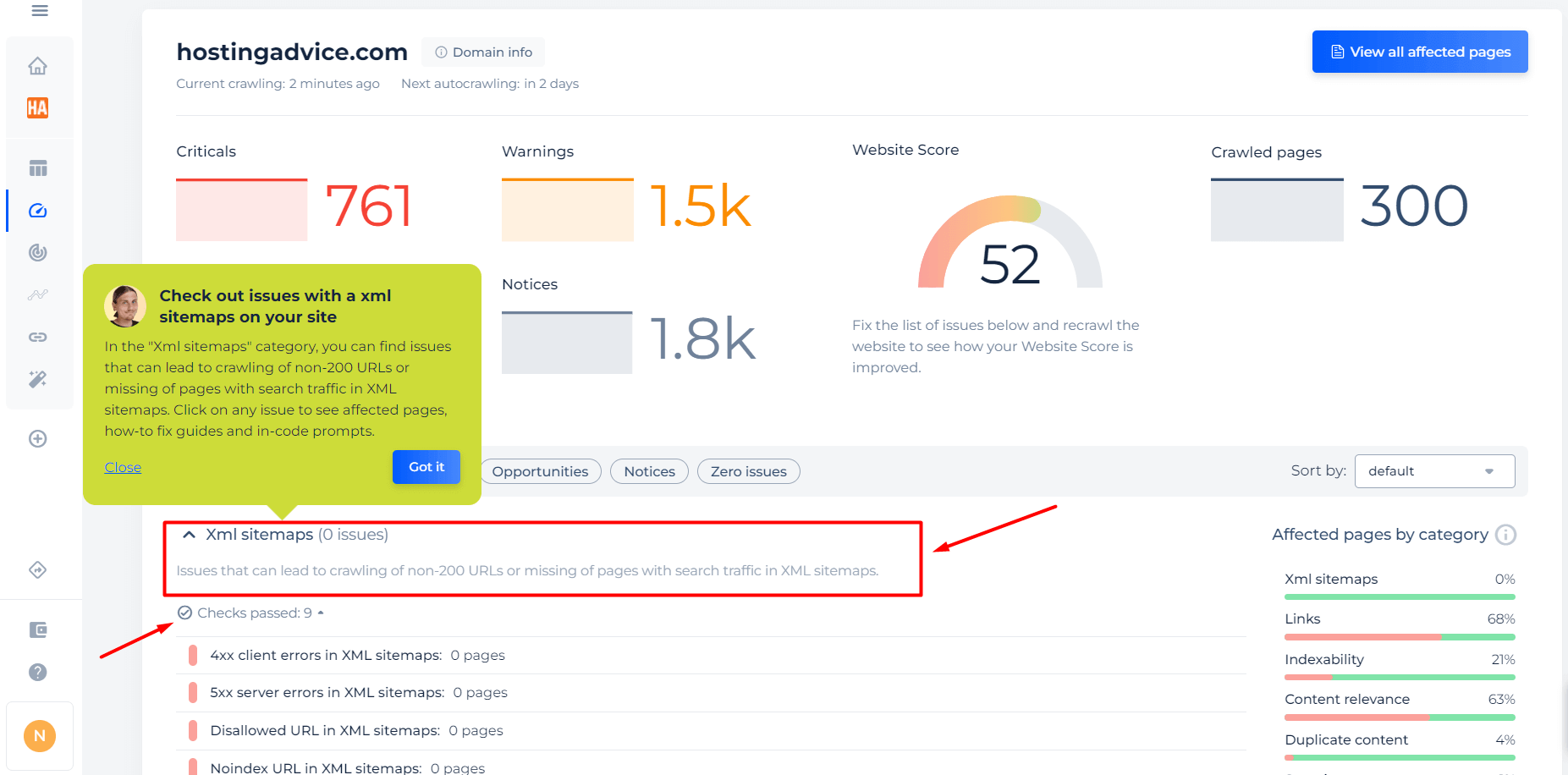The width and height of the screenshot is (1568, 775).
Task: Collapse the Xml sitemaps section chevron
Action: 190,535
